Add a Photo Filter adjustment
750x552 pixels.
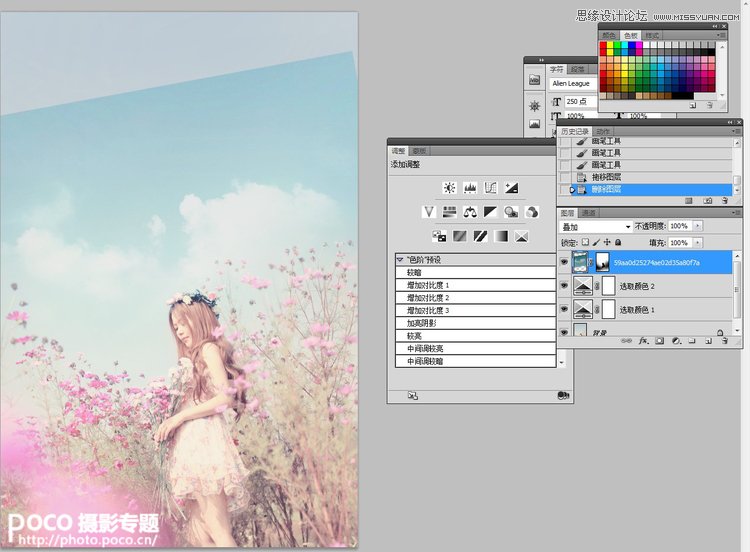point(511,211)
